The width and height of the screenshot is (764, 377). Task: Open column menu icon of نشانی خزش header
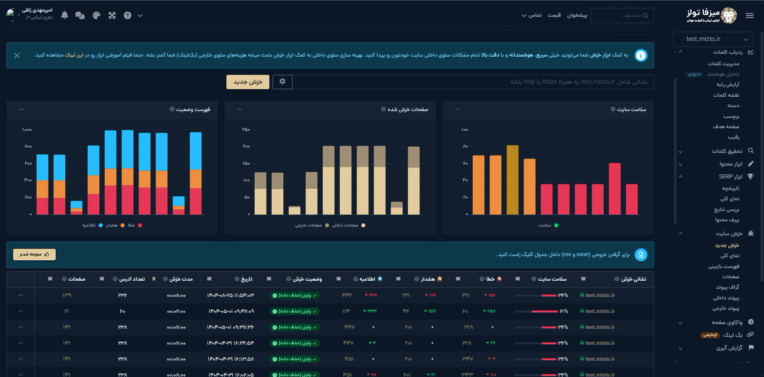point(583,279)
